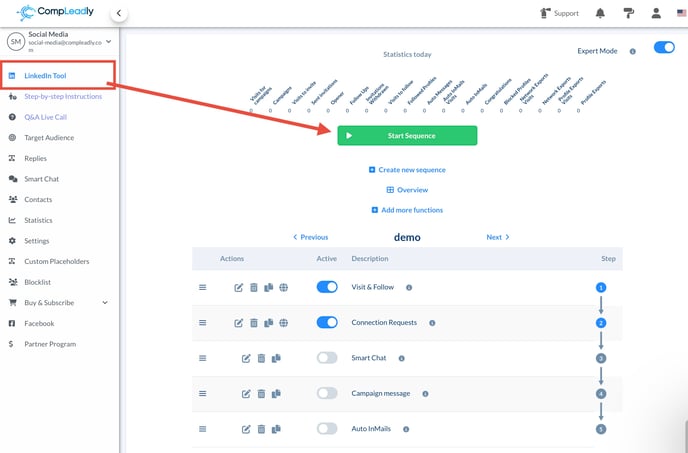Open the language flag selector
The width and height of the screenshot is (688, 453).
[677, 13]
